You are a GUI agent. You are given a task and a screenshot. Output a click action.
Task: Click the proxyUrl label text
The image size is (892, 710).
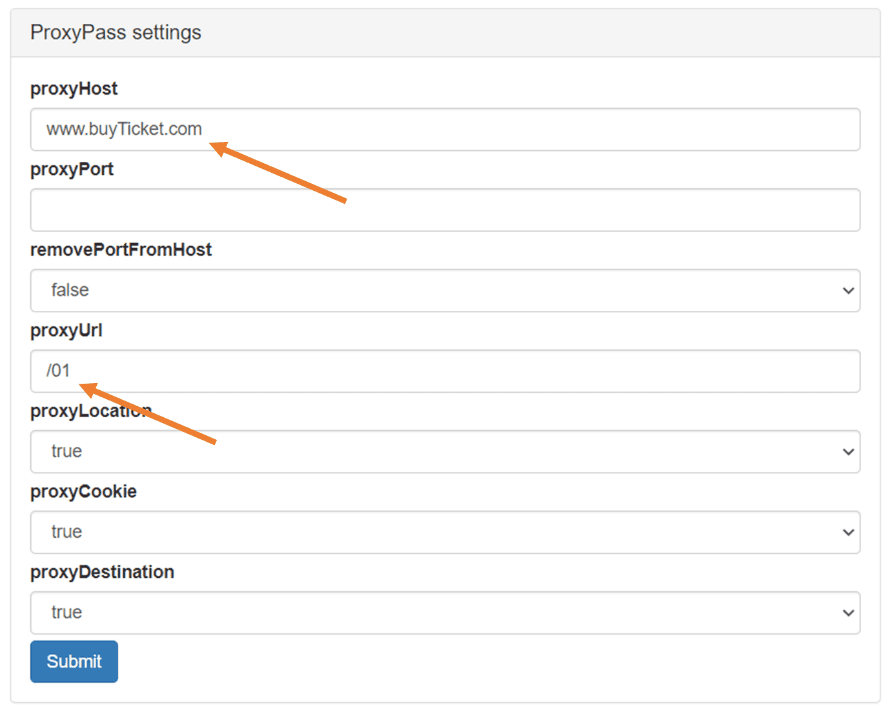click(67, 330)
